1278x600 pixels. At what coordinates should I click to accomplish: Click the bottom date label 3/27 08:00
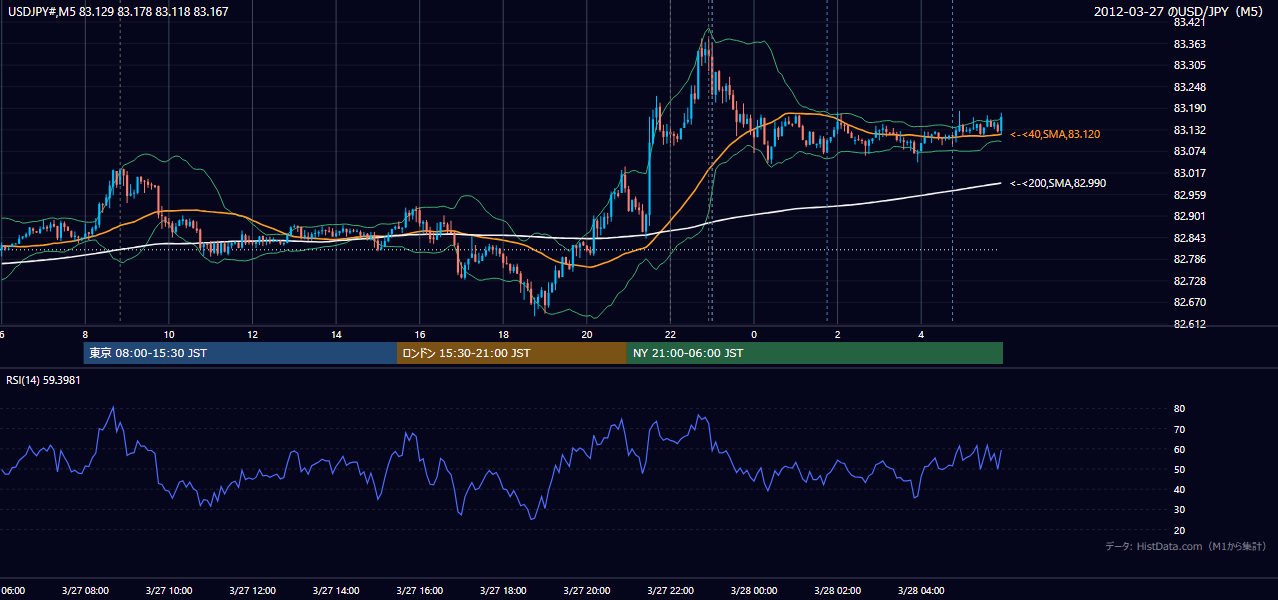click(84, 591)
